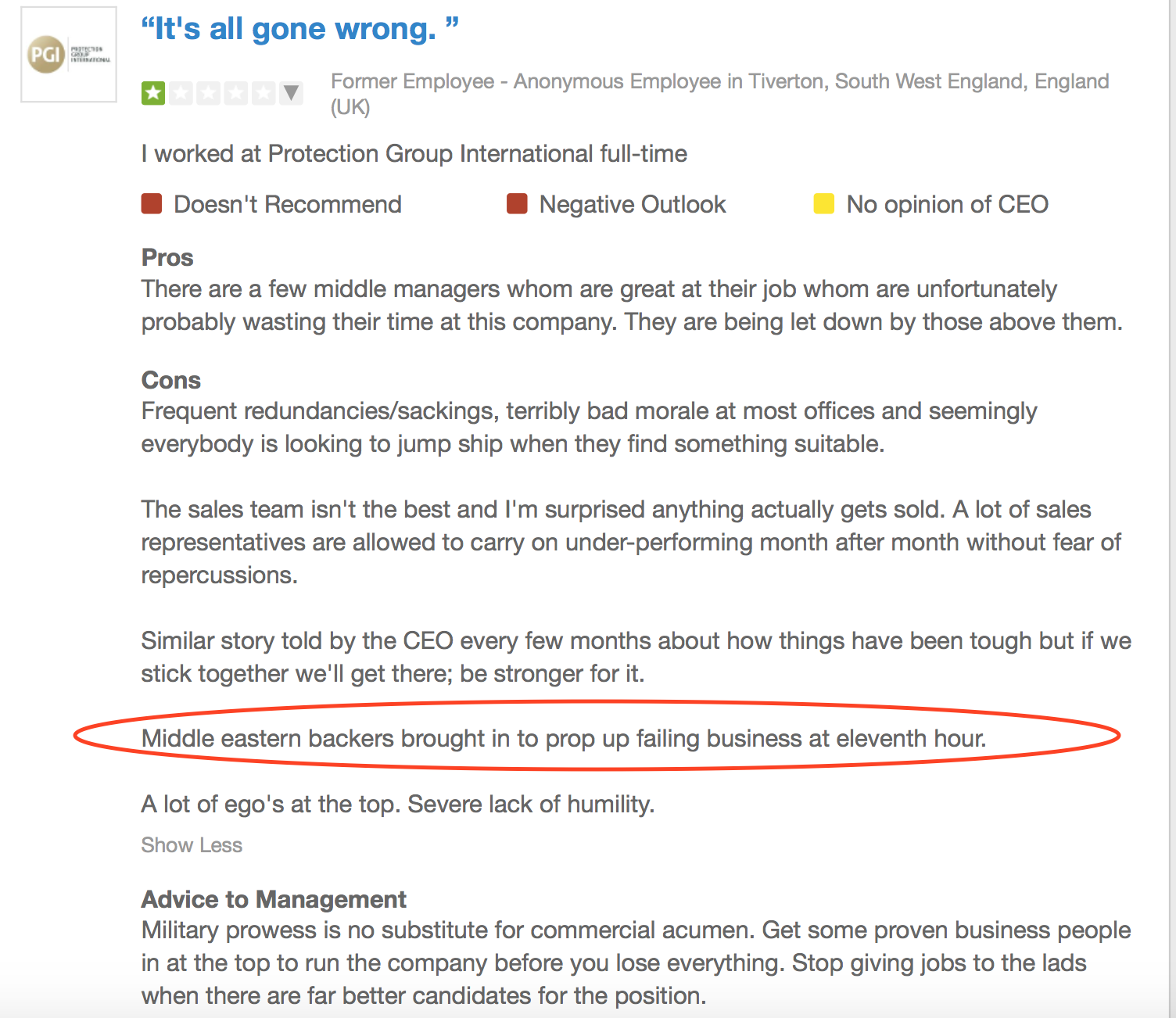Click the fourth grey rating star
The image size is (1176, 1018).
coord(235,93)
